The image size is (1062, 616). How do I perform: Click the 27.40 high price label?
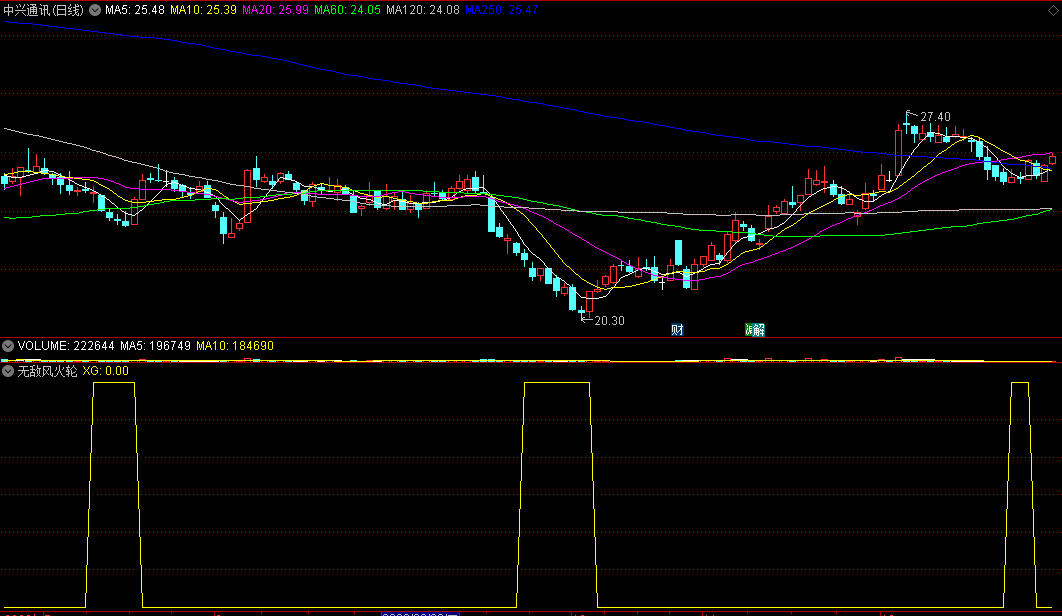935,117
